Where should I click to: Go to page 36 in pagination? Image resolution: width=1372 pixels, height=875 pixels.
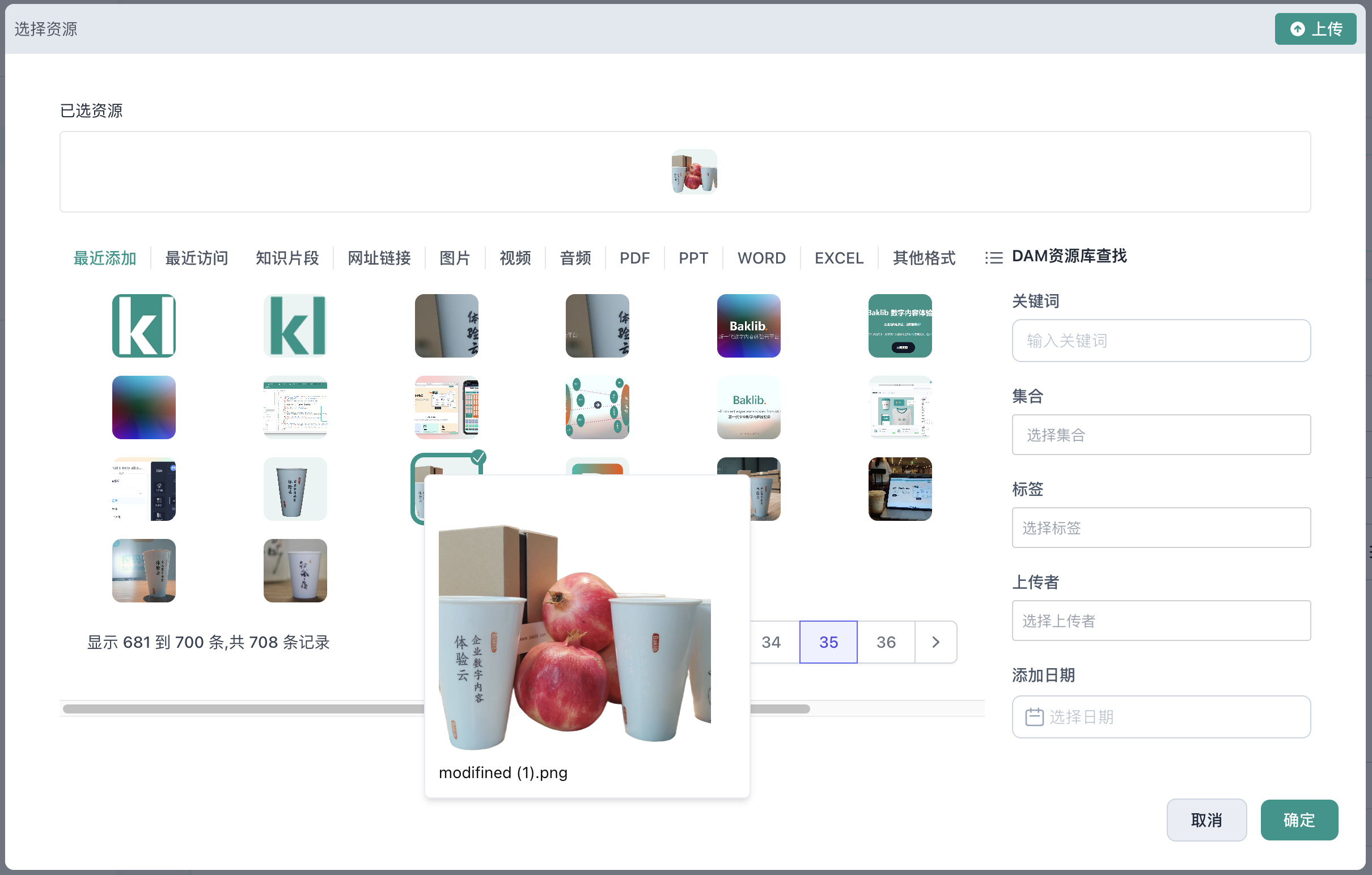point(886,642)
